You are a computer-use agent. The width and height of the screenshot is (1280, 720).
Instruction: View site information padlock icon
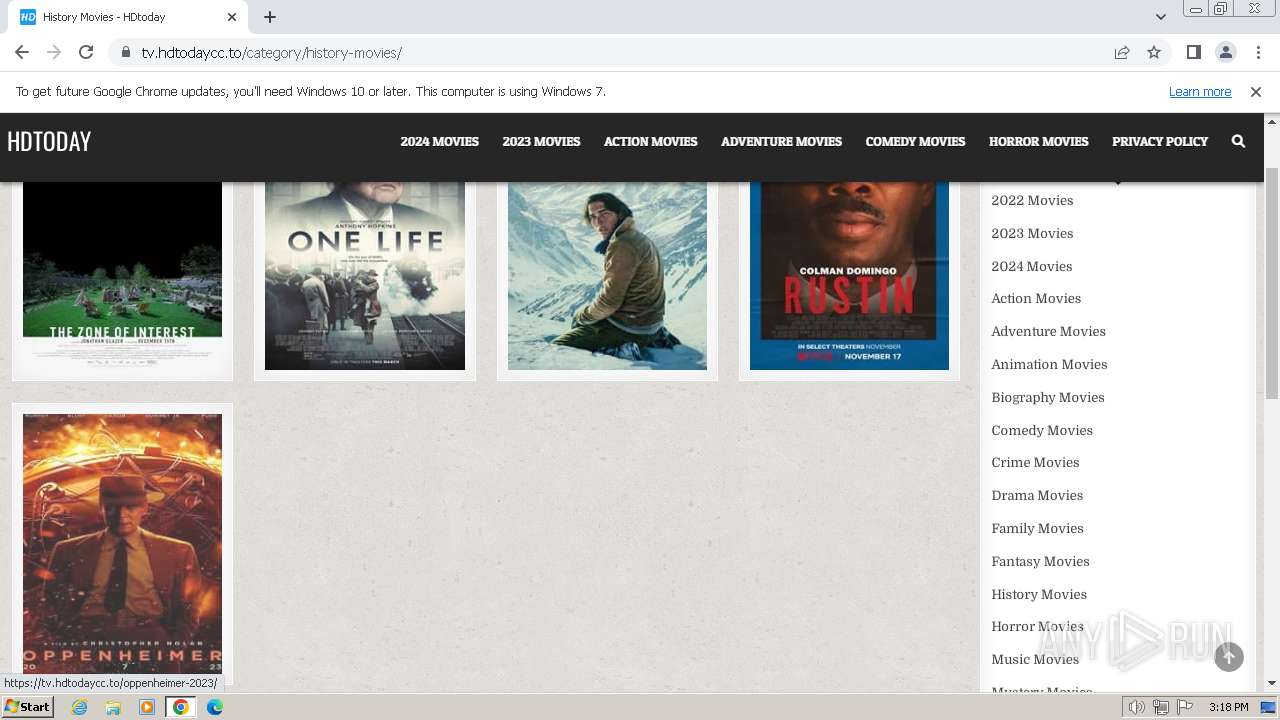pos(125,53)
